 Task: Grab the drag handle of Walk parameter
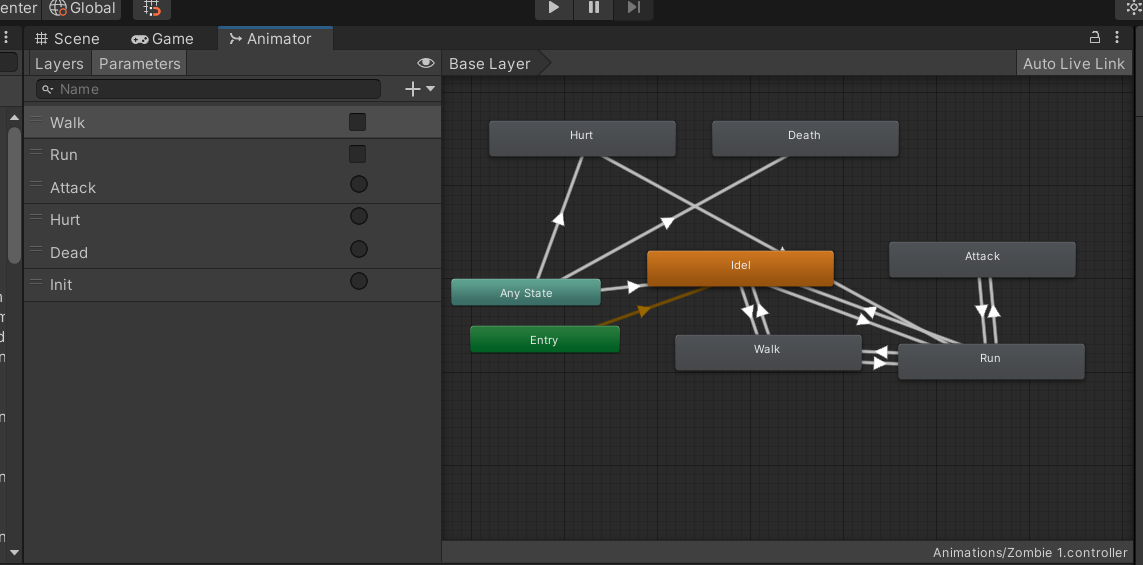[36, 119]
